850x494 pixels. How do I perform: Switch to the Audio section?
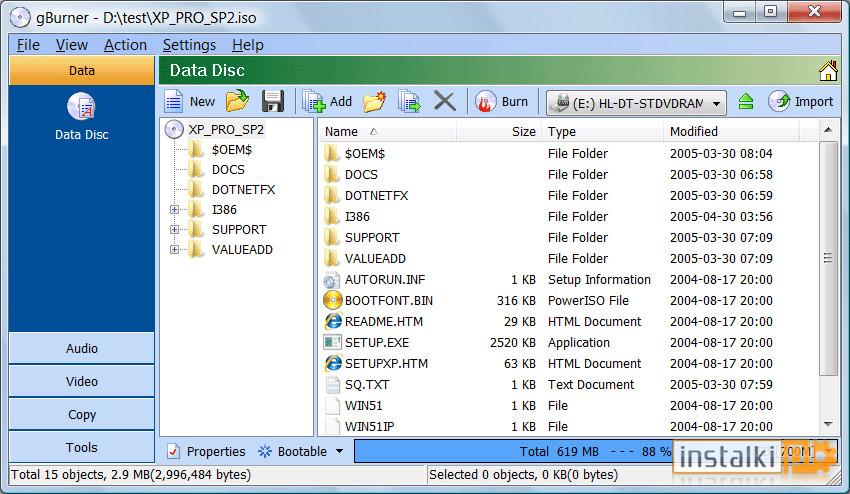click(82, 348)
